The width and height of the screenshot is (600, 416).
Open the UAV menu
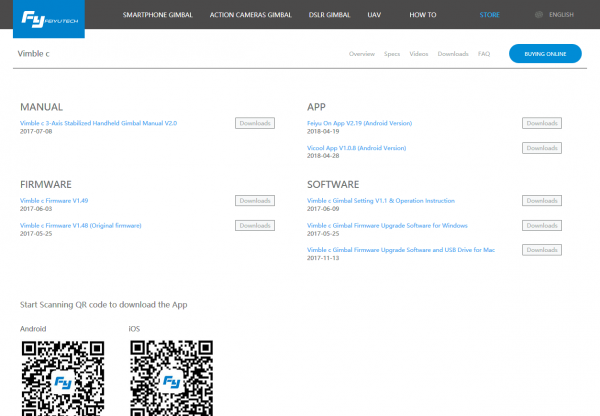pos(374,15)
